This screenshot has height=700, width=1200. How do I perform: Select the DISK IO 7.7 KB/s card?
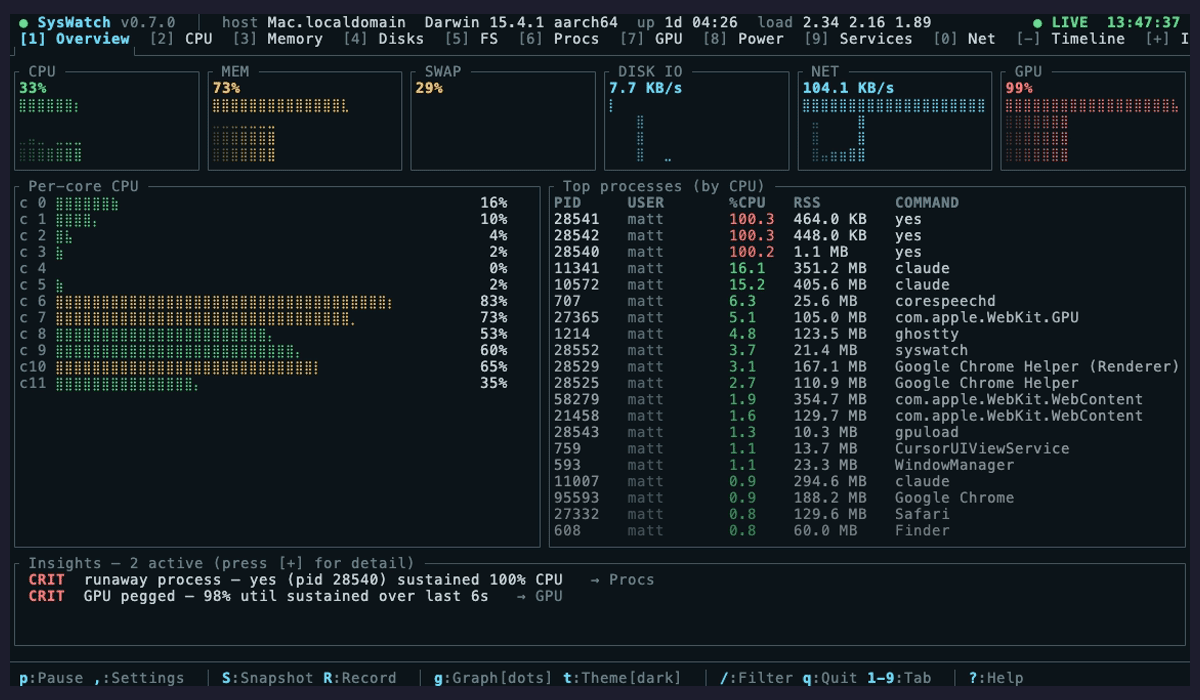696,120
